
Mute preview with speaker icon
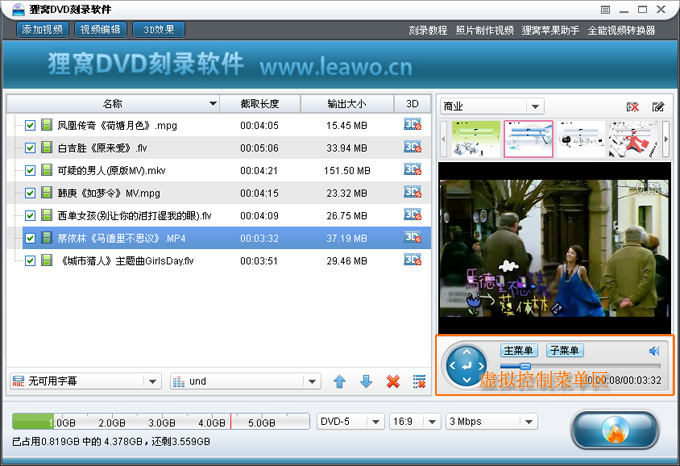pos(654,351)
